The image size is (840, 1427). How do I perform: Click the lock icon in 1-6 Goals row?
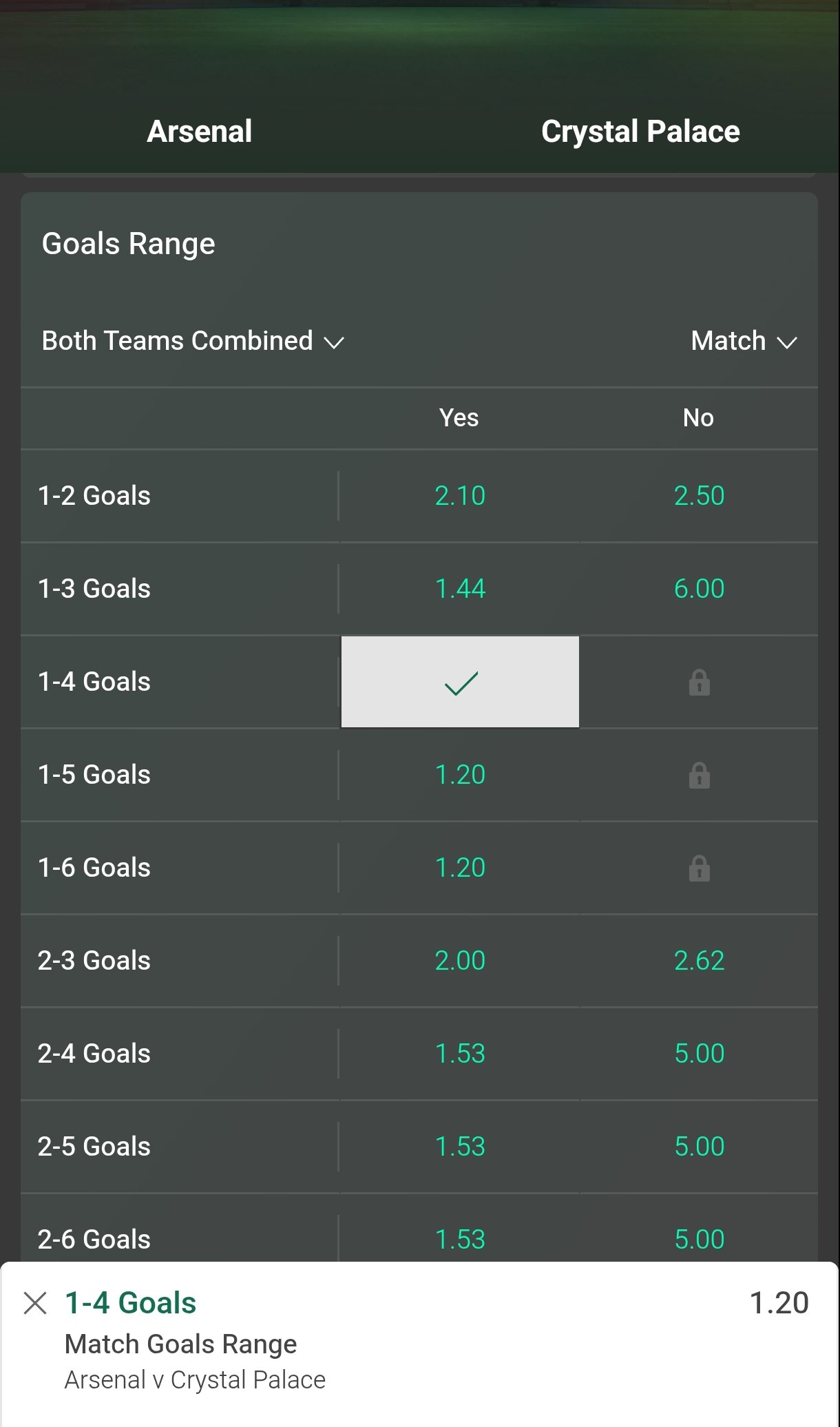[x=699, y=868]
